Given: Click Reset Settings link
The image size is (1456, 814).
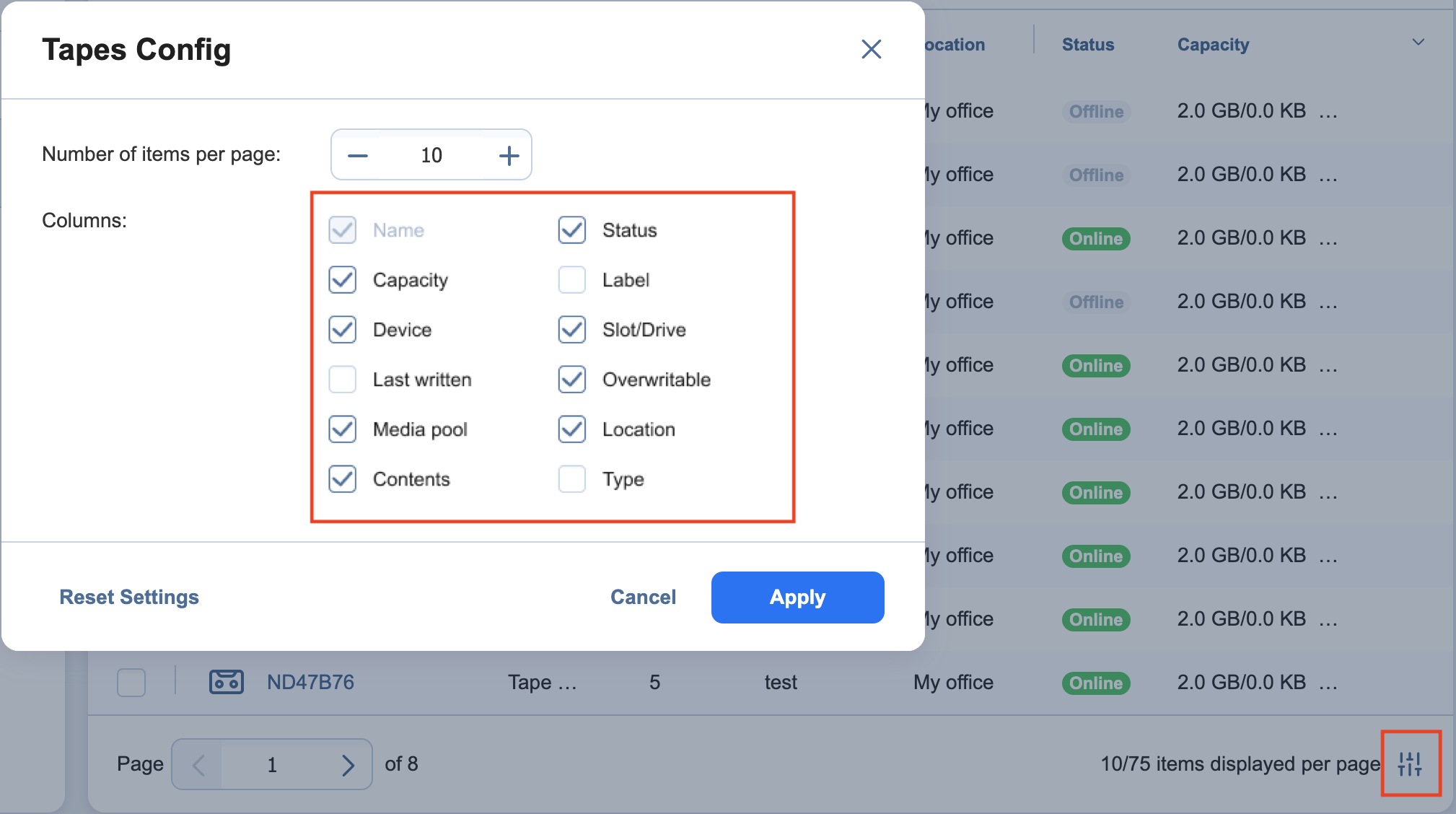Looking at the screenshot, I should tap(129, 597).
